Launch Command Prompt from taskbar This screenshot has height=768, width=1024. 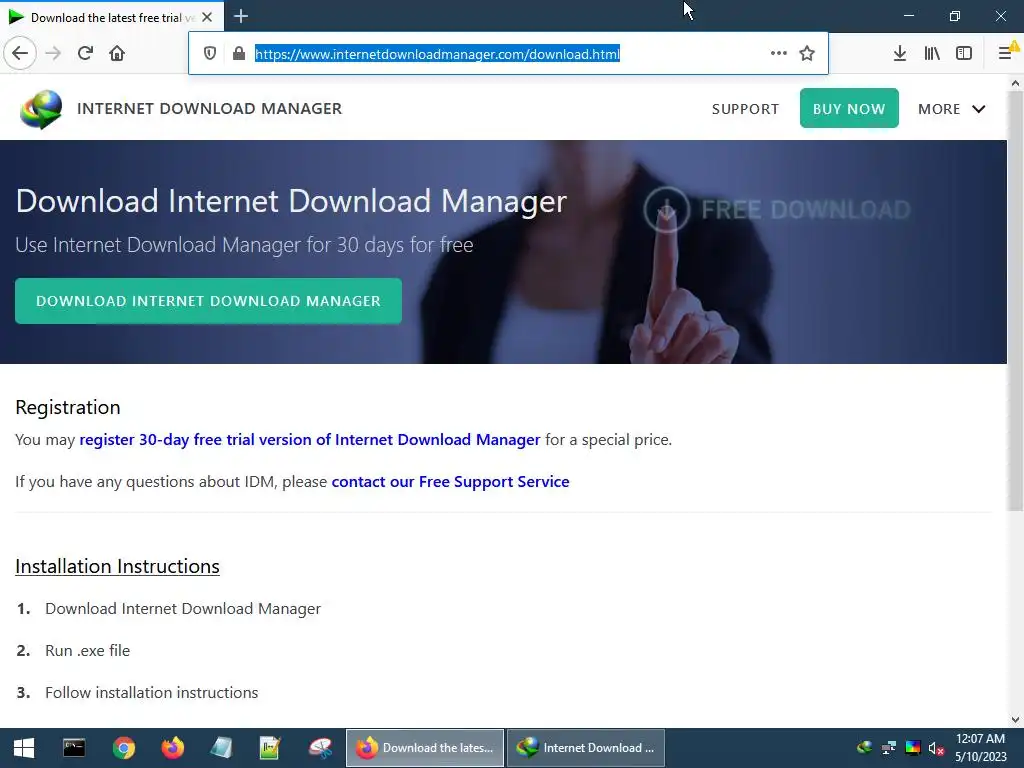[74, 748]
